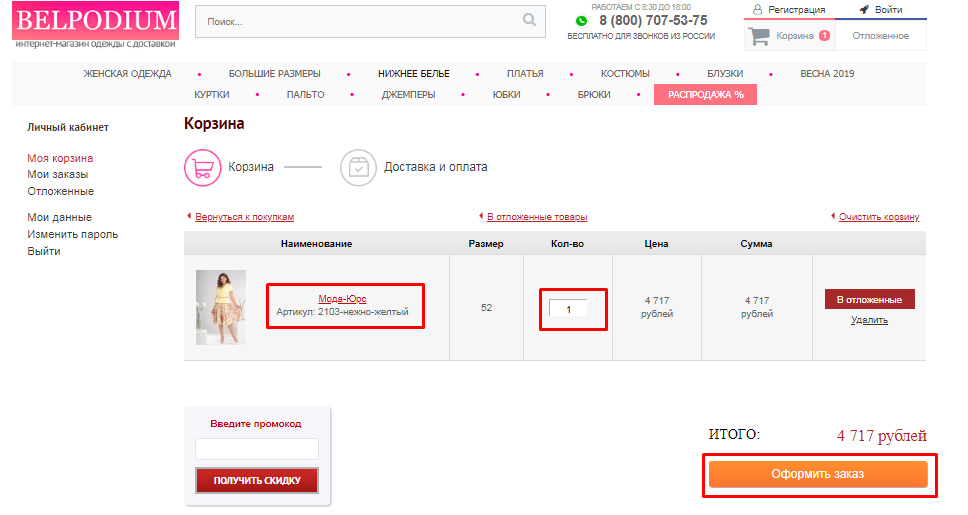Click Удалить to remove item
The image size is (968, 515).
869,320
